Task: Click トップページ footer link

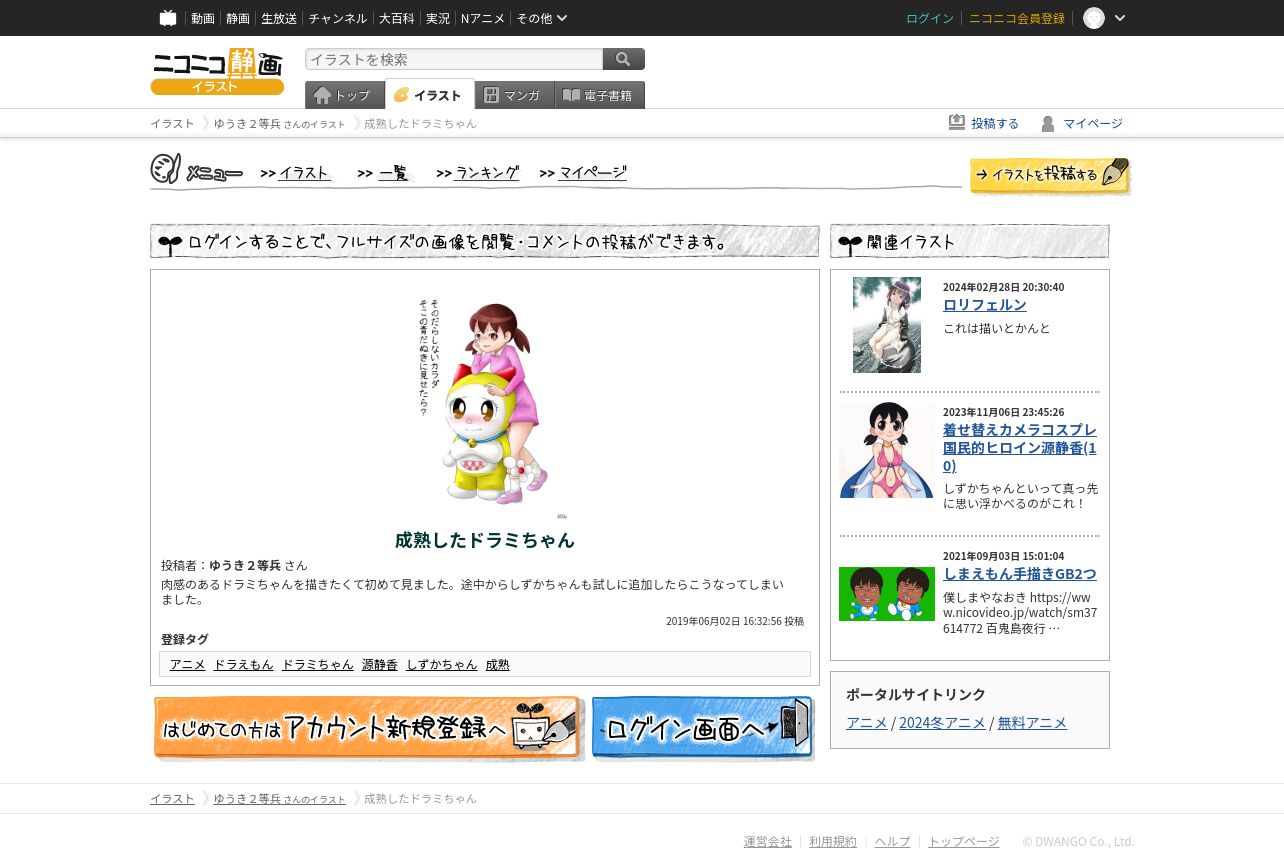Action: [964, 842]
